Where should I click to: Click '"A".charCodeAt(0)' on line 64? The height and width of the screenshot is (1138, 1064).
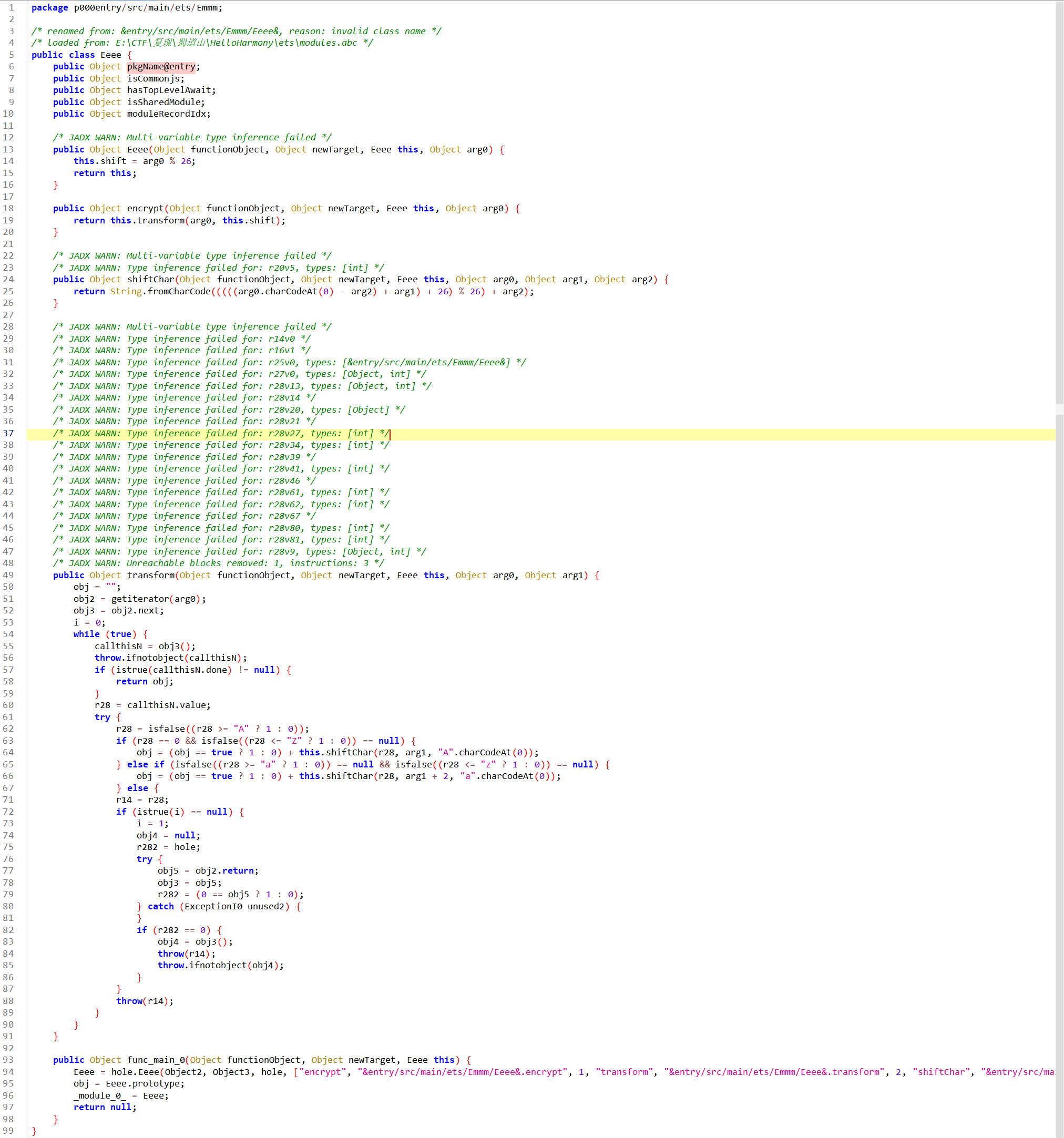[485, 753]
